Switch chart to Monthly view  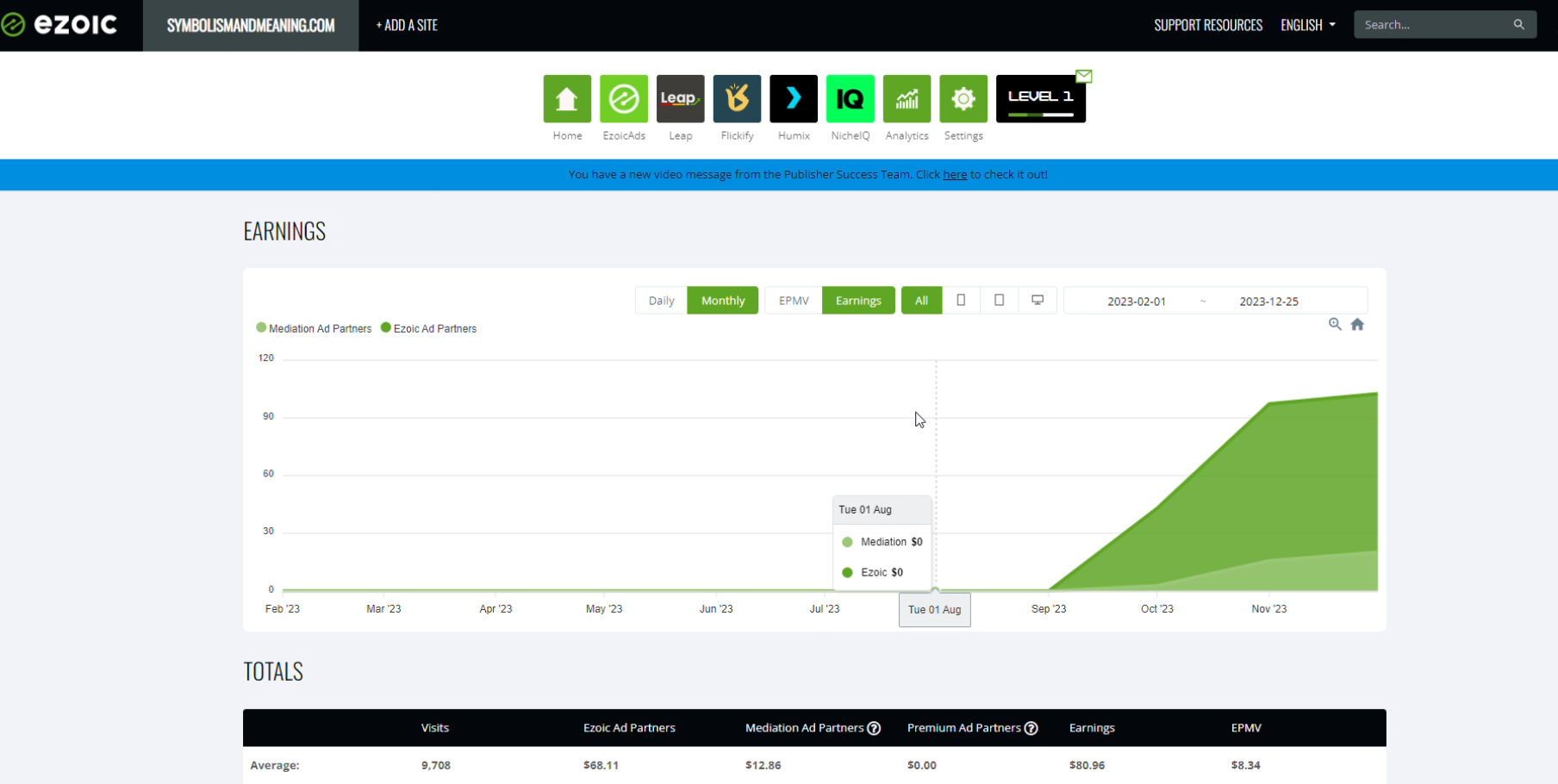click(723, 301)
